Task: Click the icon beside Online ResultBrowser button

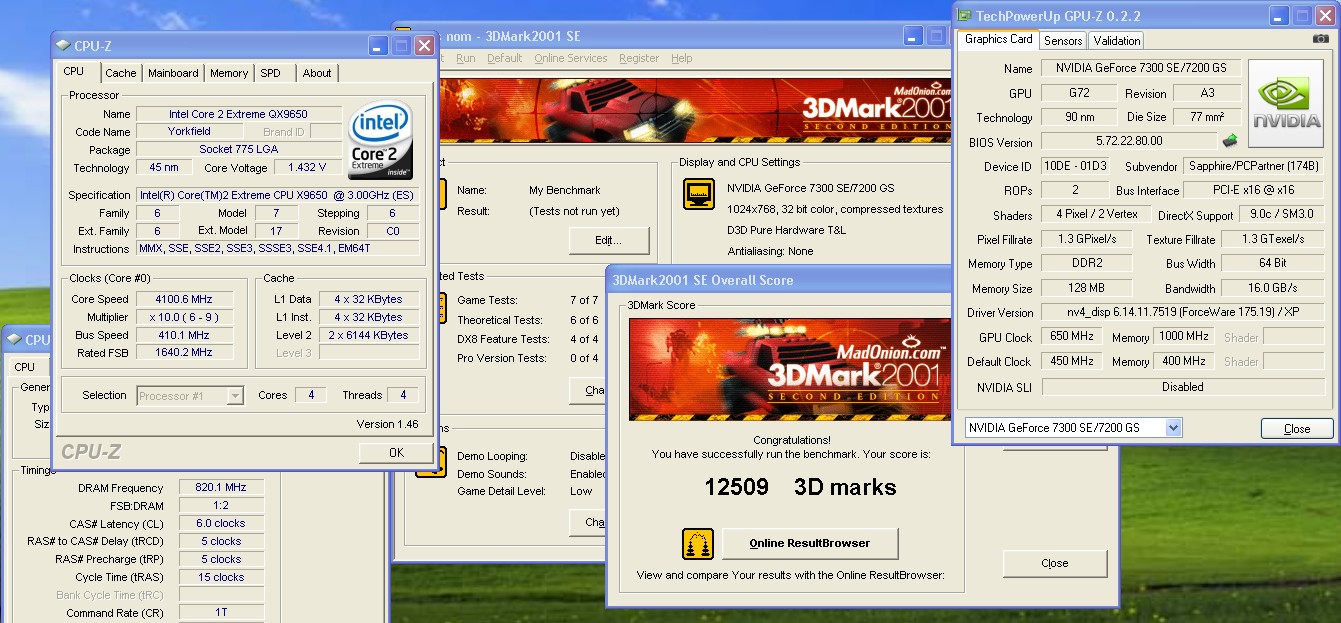Action: [x=698, y=544]
